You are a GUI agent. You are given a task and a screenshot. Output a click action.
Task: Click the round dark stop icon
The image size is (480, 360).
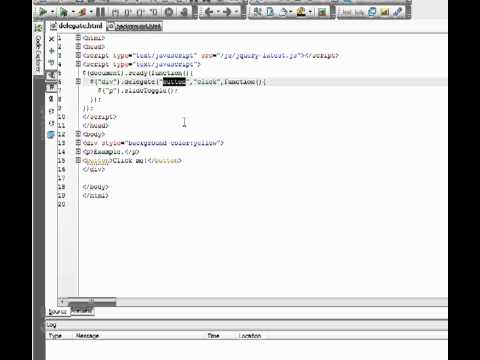click(169, 12)
